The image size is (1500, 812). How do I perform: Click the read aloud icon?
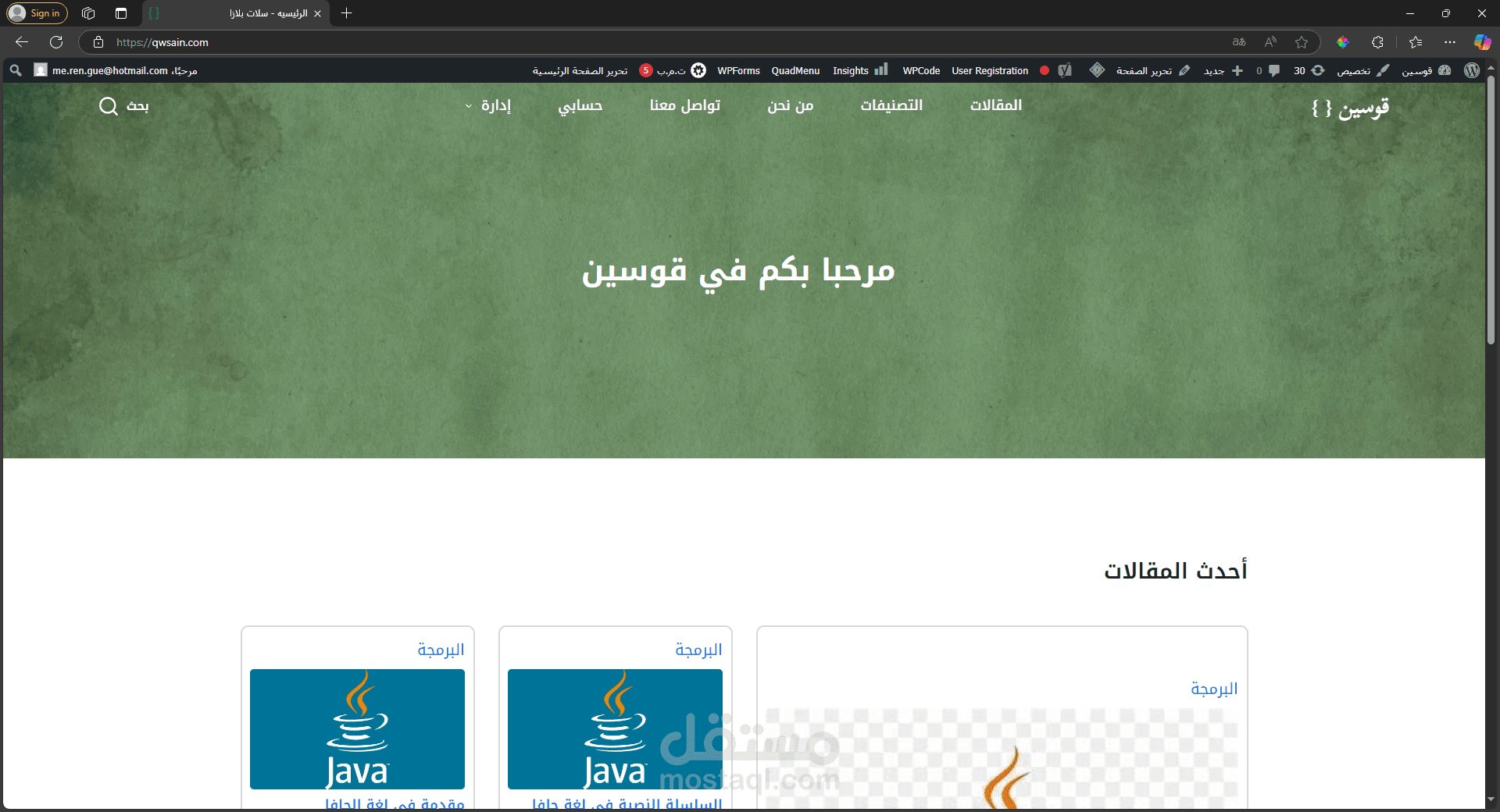click(x=1270, y=42)
